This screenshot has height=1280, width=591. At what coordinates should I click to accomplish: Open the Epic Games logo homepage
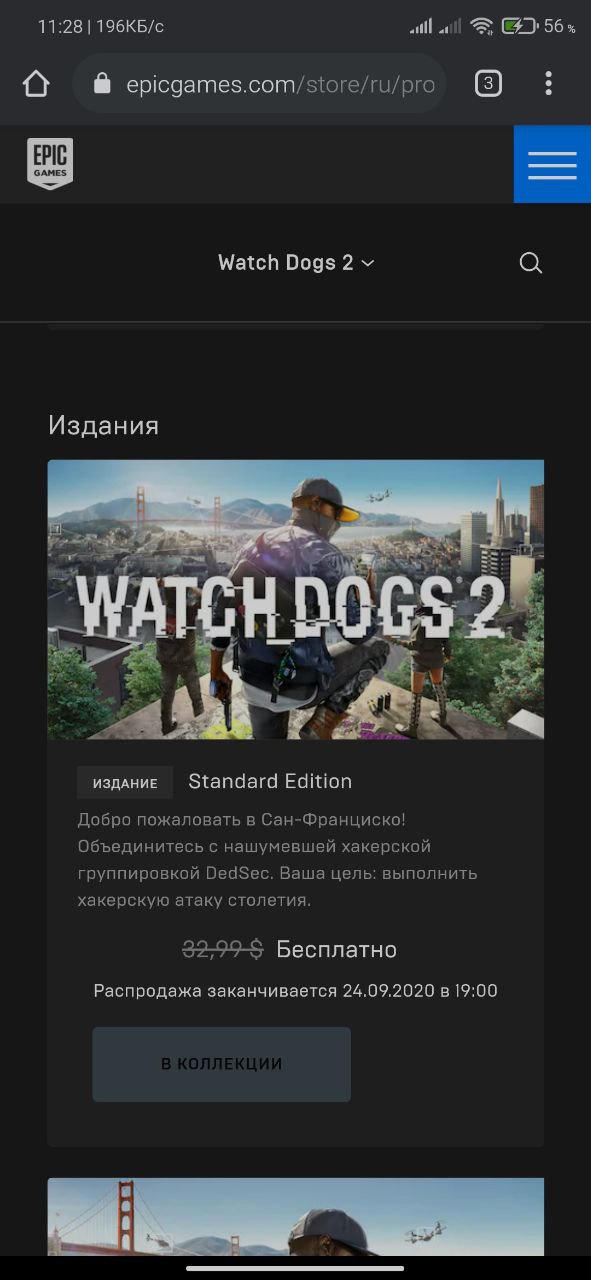(50, 164)
